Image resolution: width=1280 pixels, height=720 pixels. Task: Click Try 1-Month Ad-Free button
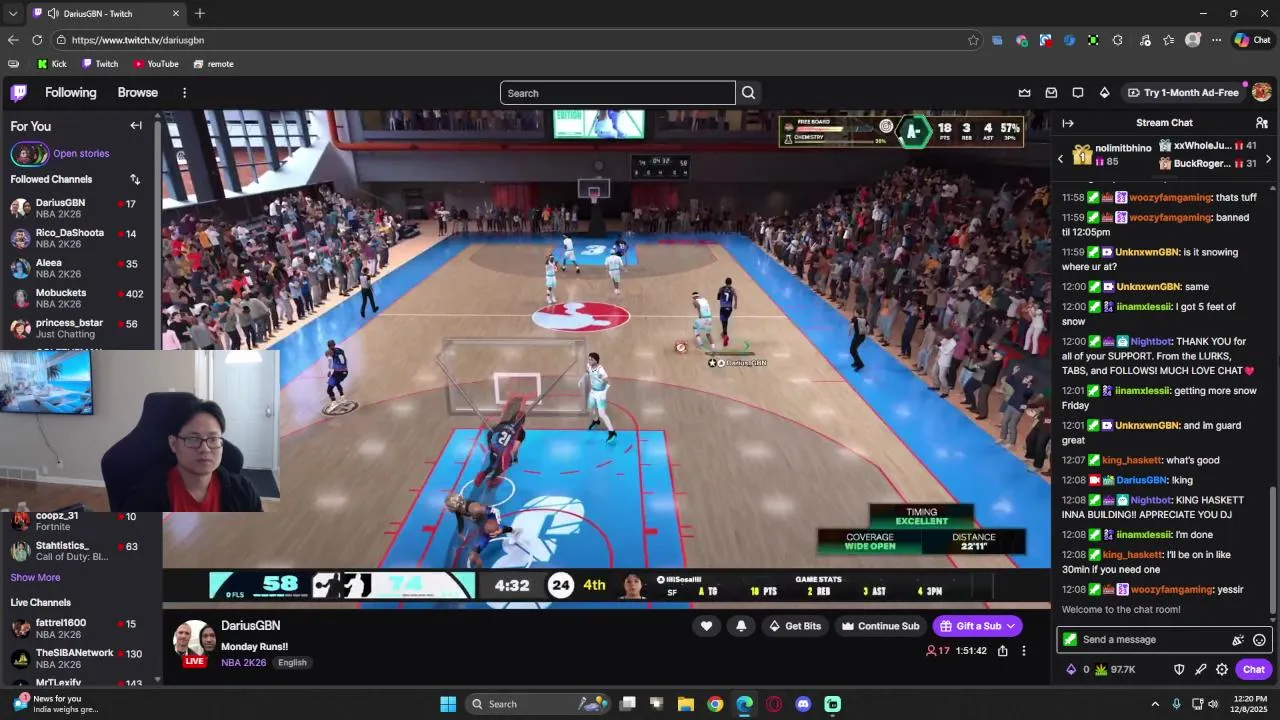tap(1183, 93)
